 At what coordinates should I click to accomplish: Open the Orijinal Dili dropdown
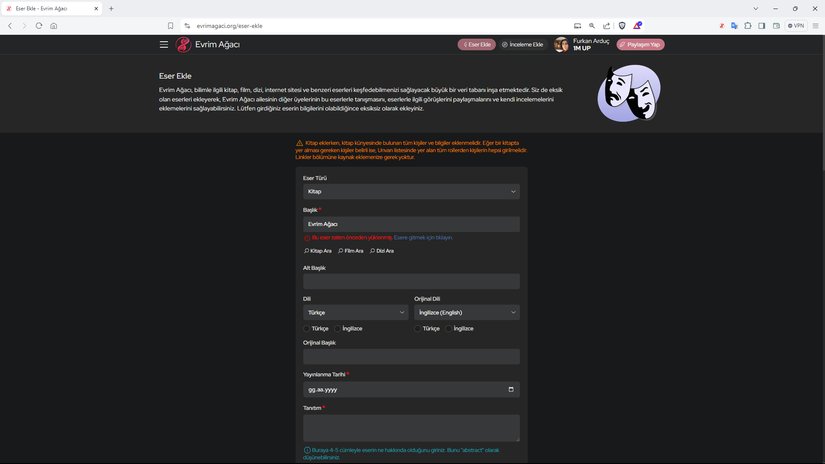(x=466, y=312)
